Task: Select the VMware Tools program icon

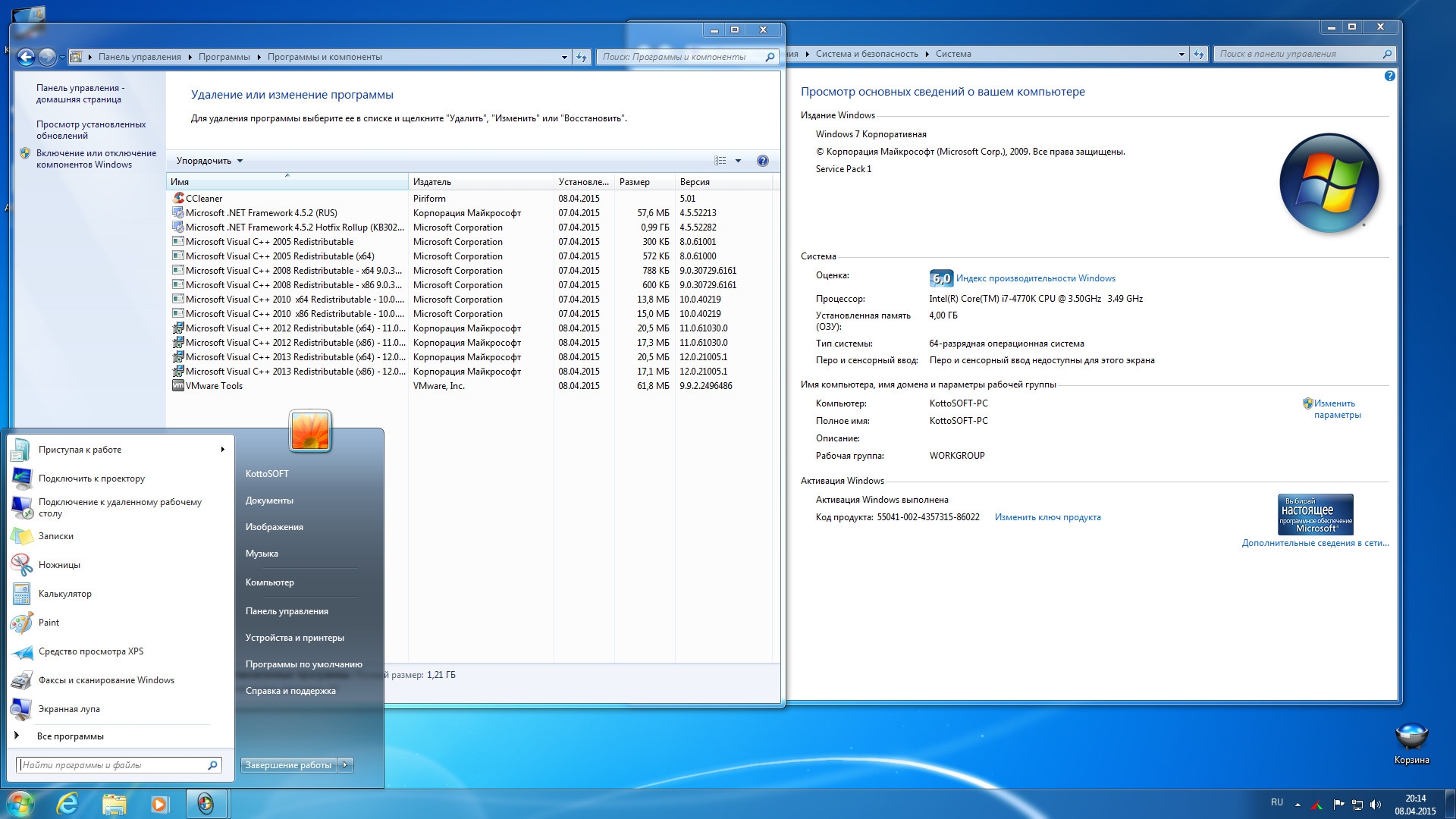Action: pos(178,385)
